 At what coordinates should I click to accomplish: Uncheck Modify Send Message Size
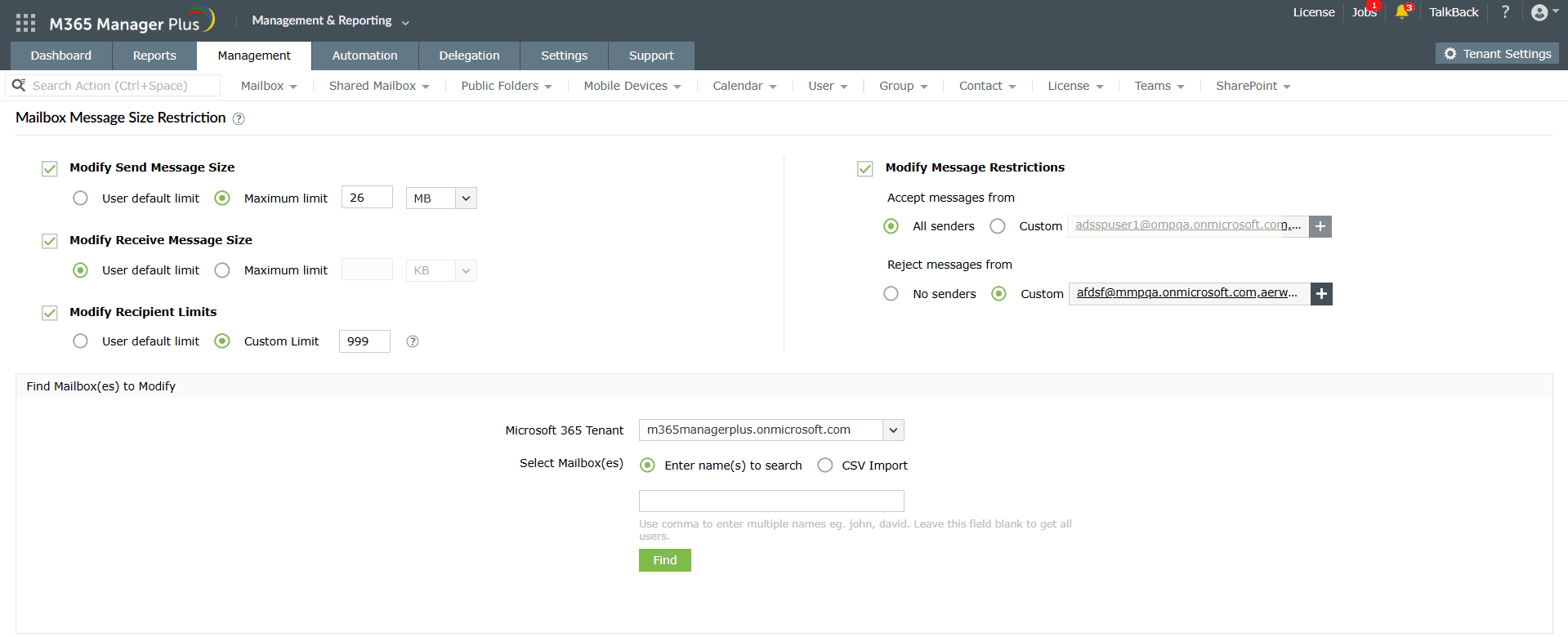pyautogui.click(x=50, y=168)
